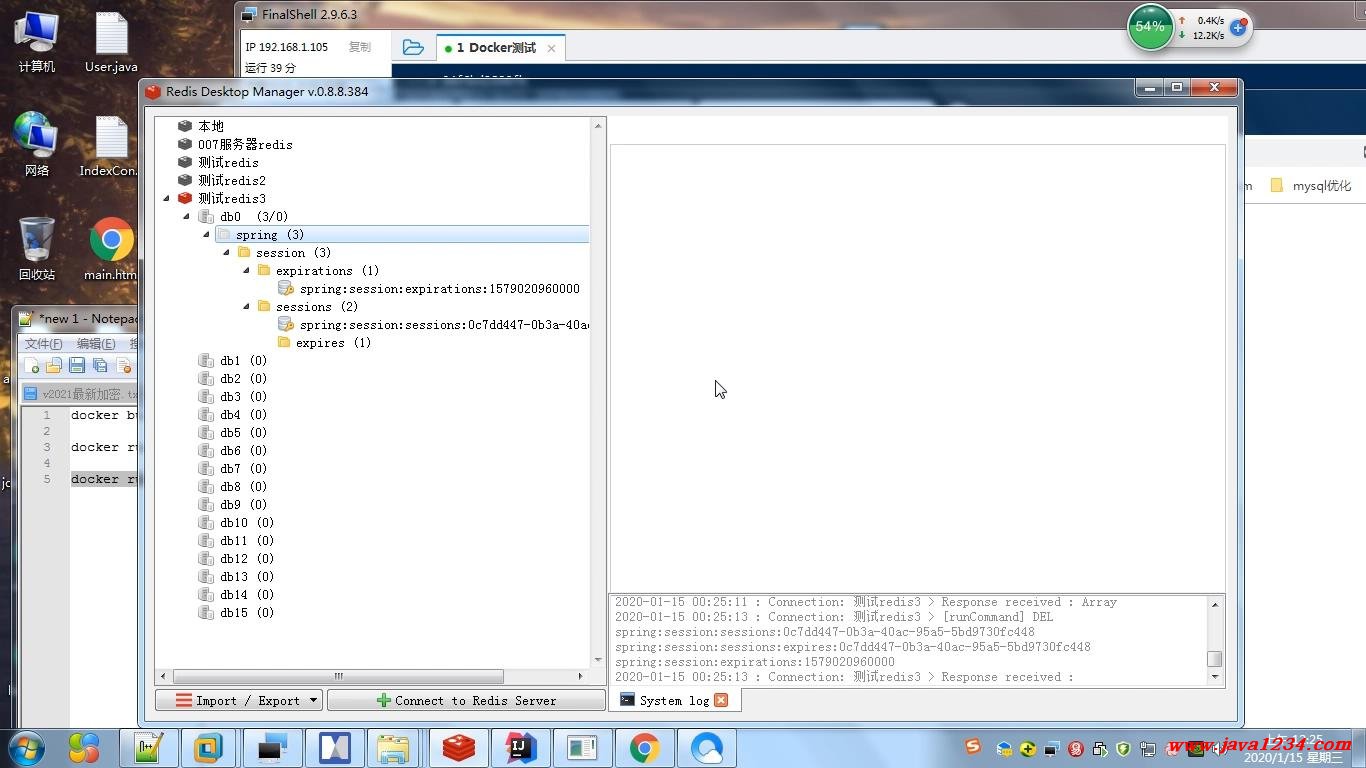
Task: Click the db0 database icon
Action: (206, 216)
